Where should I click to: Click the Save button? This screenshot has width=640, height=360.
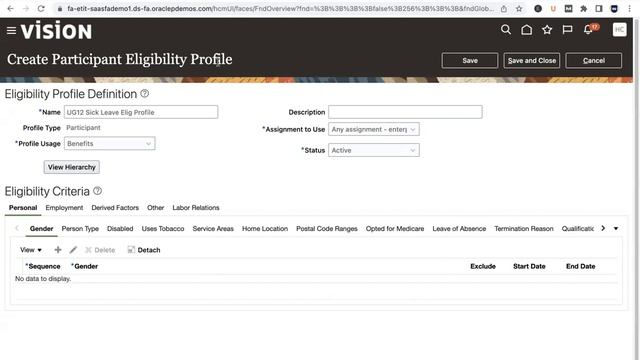[x=470, y=60]
